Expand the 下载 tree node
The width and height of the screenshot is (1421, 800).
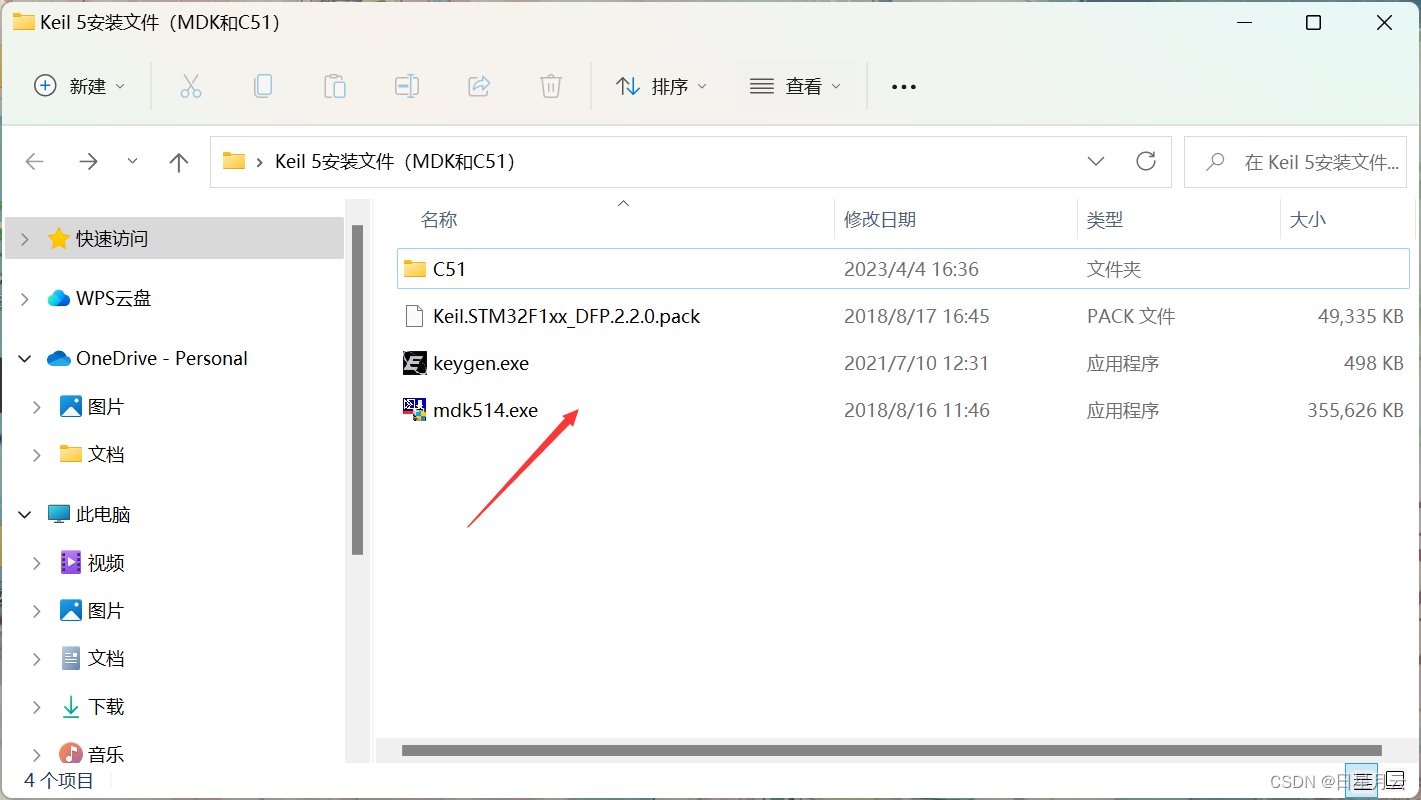coord(37,707)
